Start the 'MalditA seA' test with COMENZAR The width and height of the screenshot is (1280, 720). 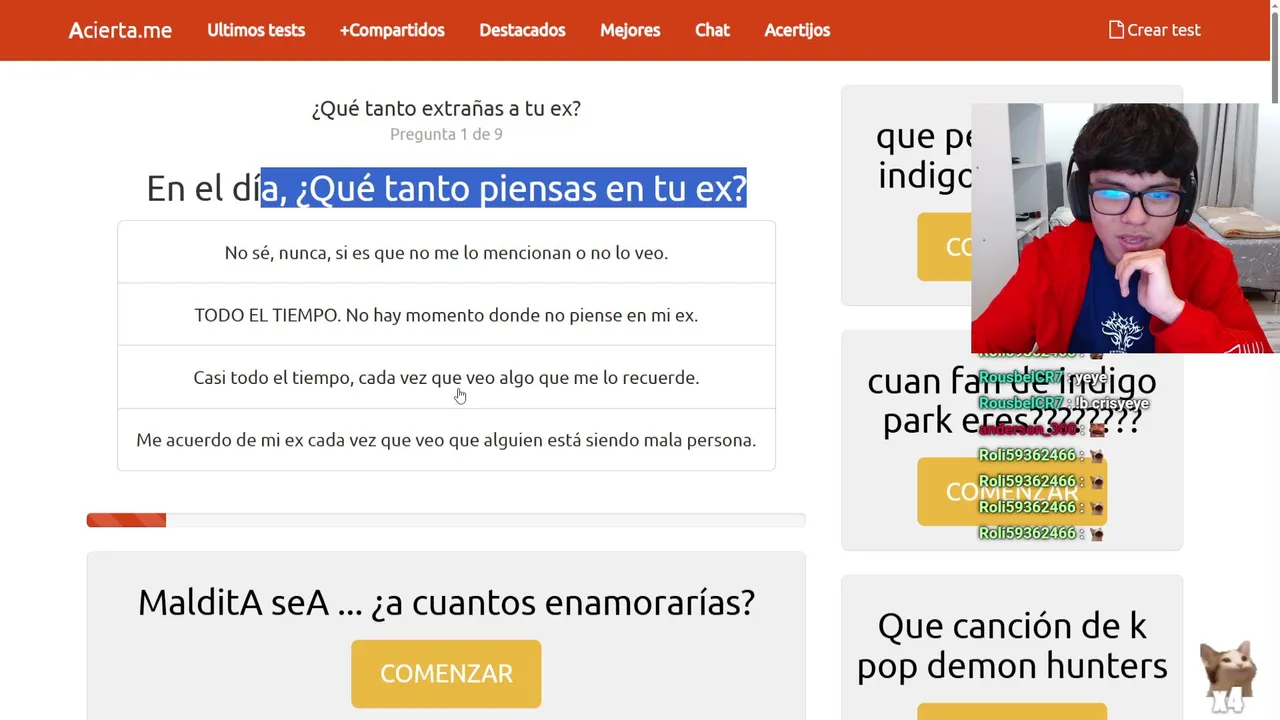pyautogui.click(x=446, y=674)
